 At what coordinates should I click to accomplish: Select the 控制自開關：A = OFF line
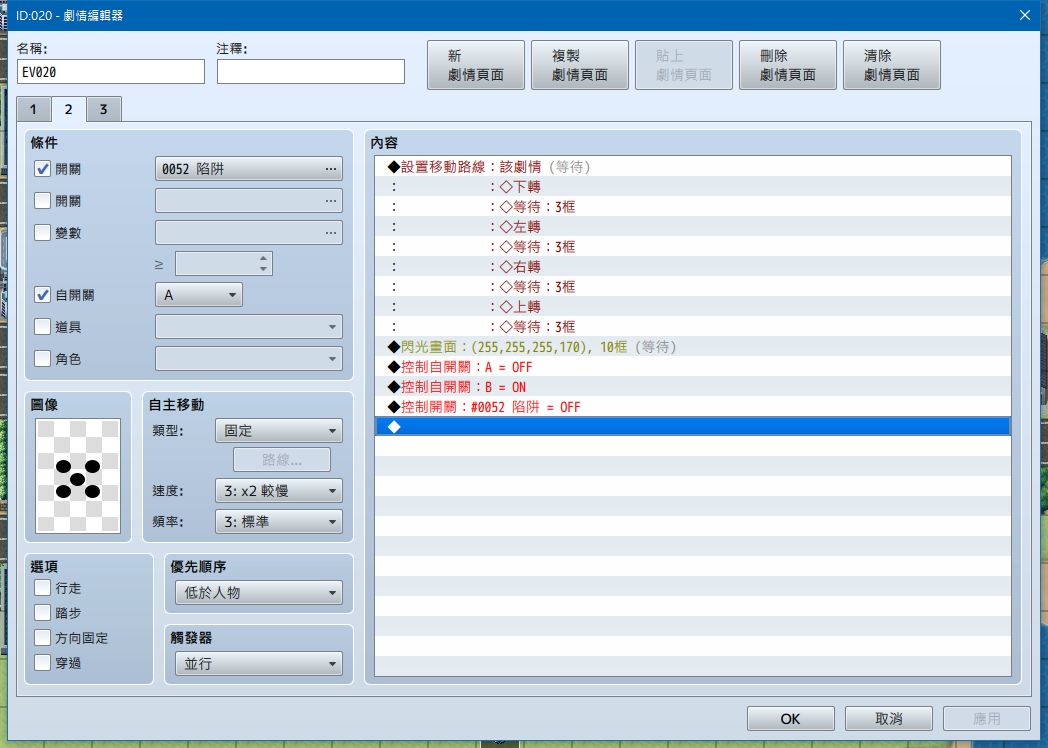click(693, 367)
